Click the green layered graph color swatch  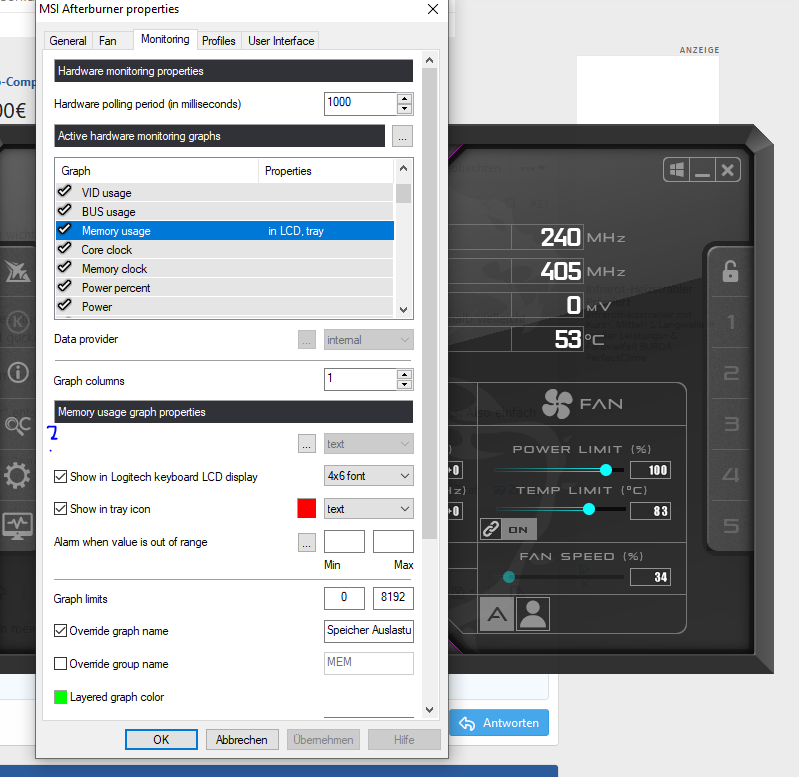[60, 696]
